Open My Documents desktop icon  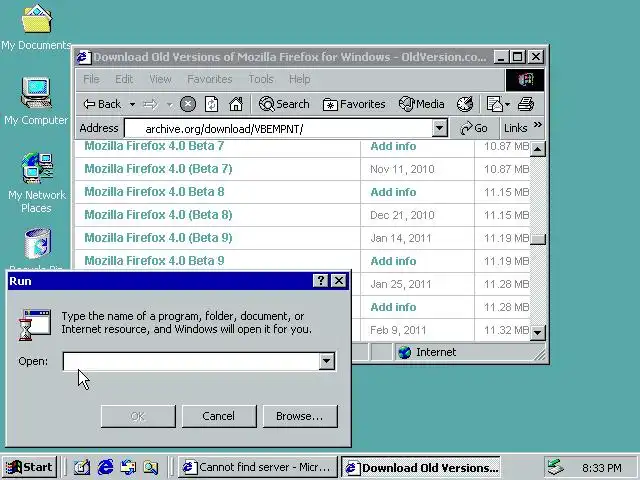point(36,27)
